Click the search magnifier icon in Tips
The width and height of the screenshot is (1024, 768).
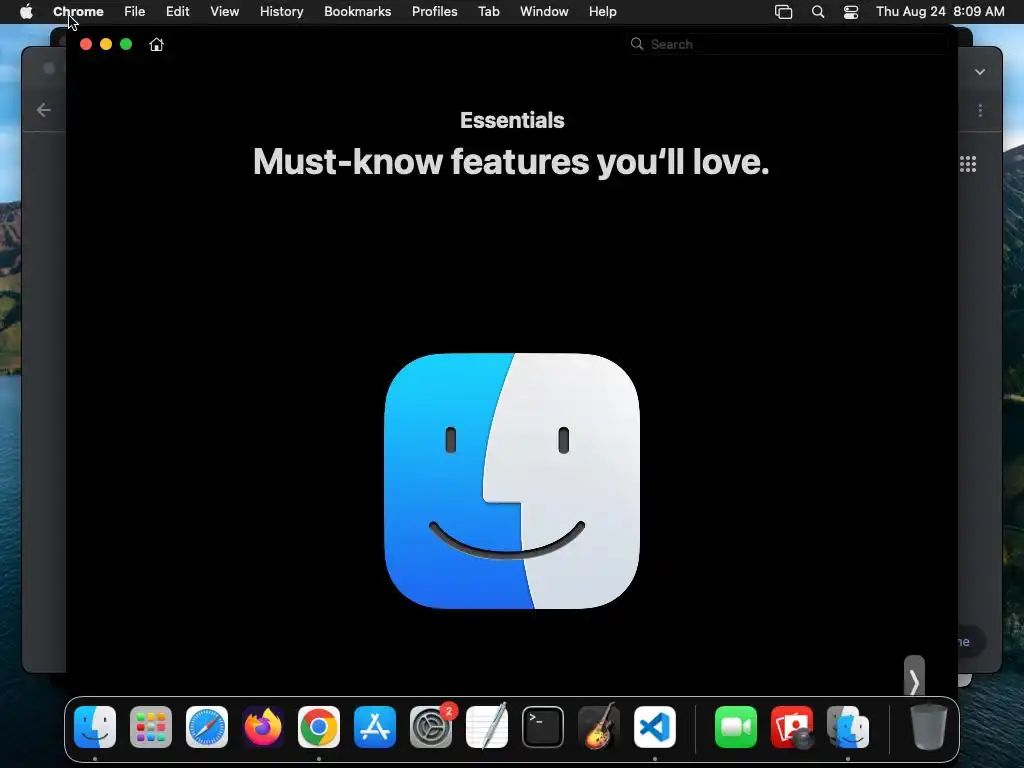click(637, 44)
